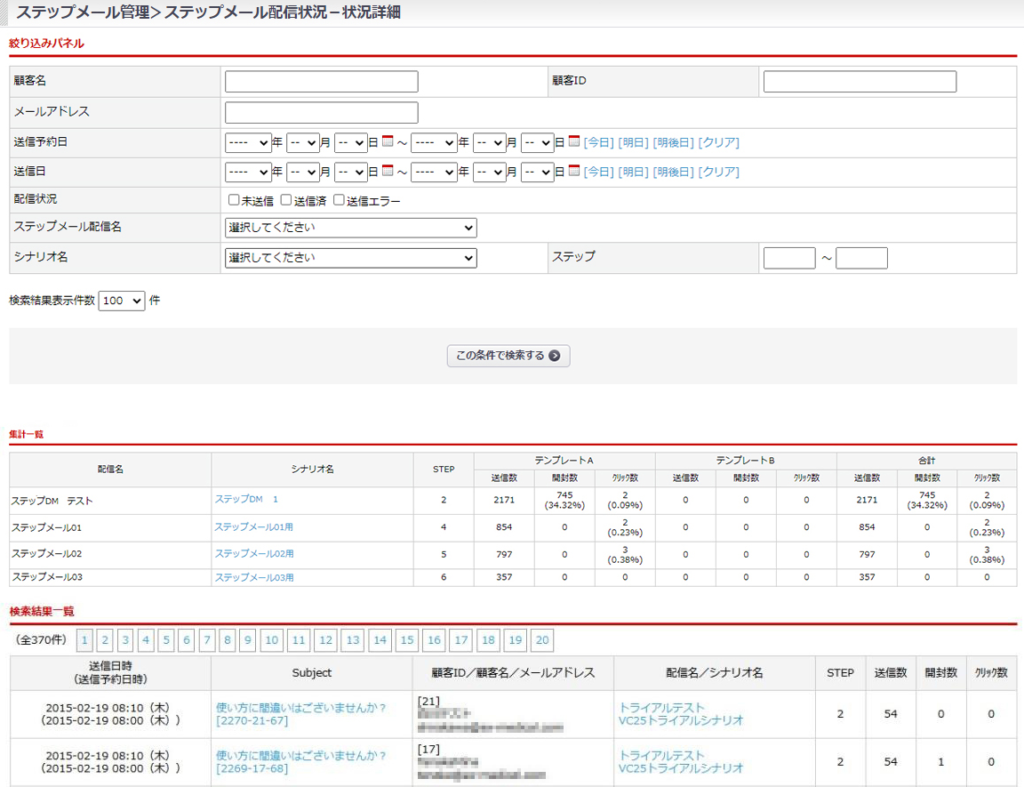Open the ステップメール01用 scenario link
Image resolution: width=1024 pixels, height=787 pixels.
coord(254,527)
